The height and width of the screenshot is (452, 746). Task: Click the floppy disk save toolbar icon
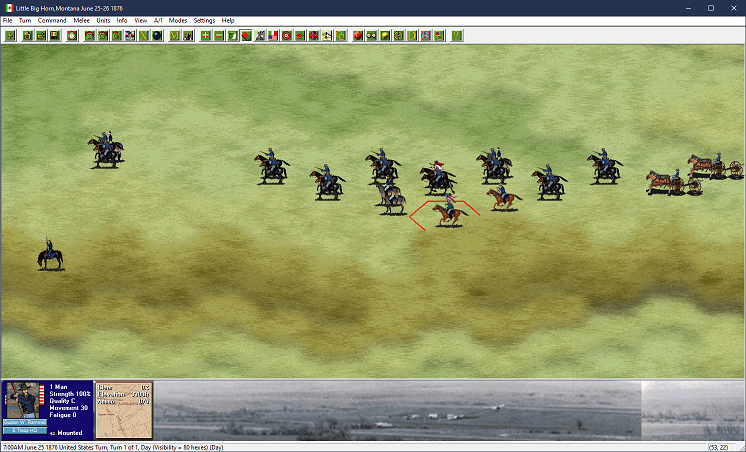(x=55, y=36)
